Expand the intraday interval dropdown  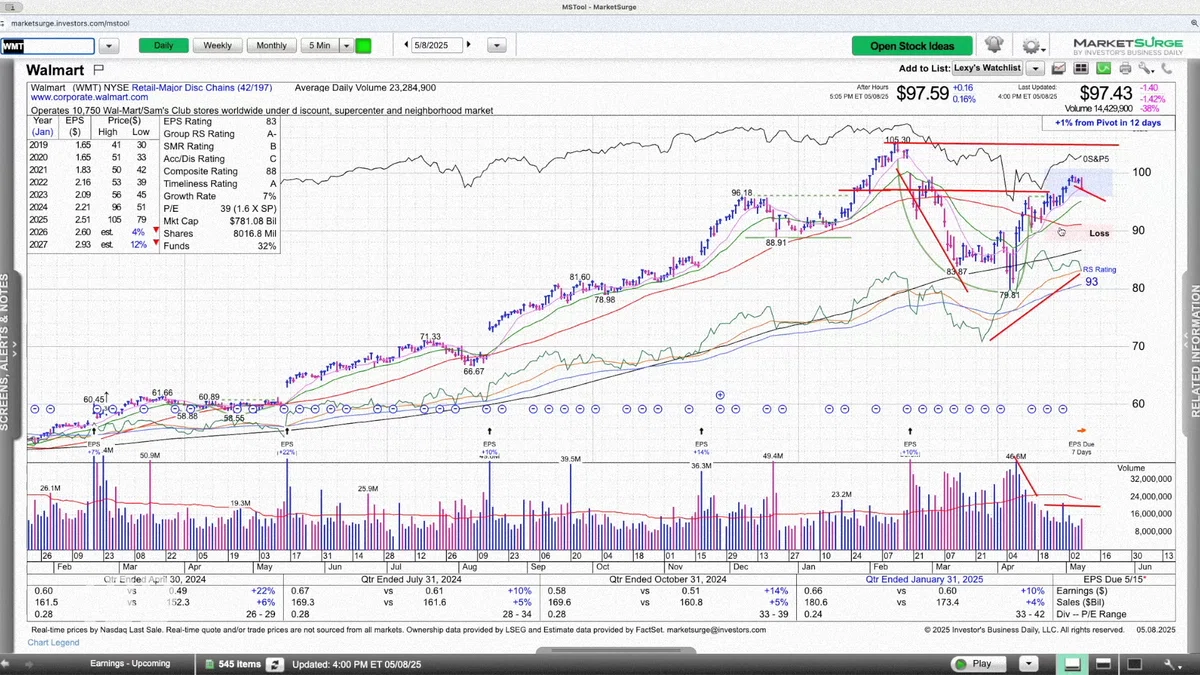click(x=346, y=45)
